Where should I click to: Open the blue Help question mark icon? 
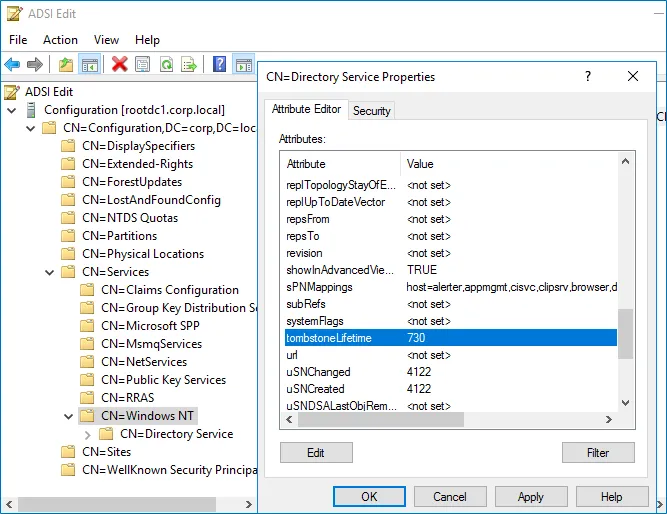219,65
